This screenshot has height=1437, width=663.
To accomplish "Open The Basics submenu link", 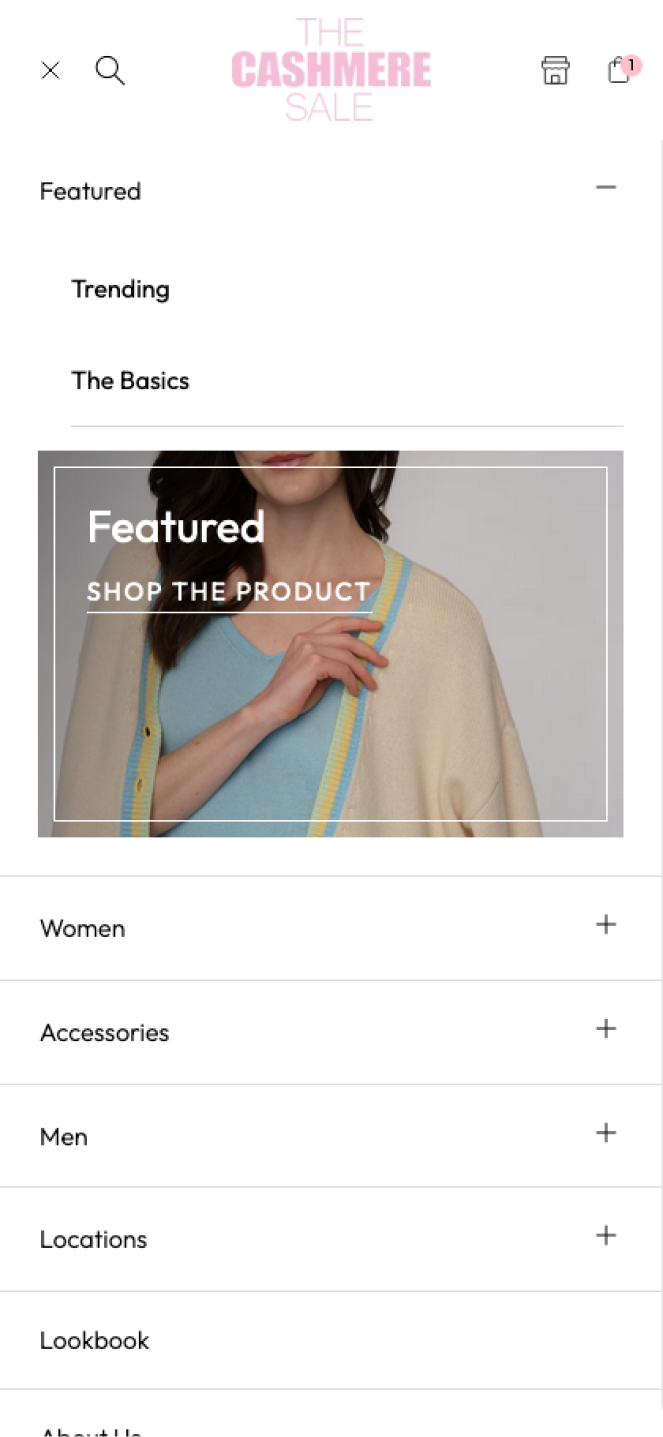I will pyautogui.click(x=130, y=380).
